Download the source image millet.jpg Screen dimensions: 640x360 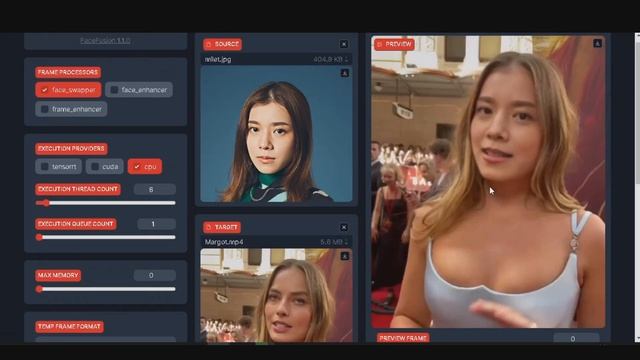[344, 73]
